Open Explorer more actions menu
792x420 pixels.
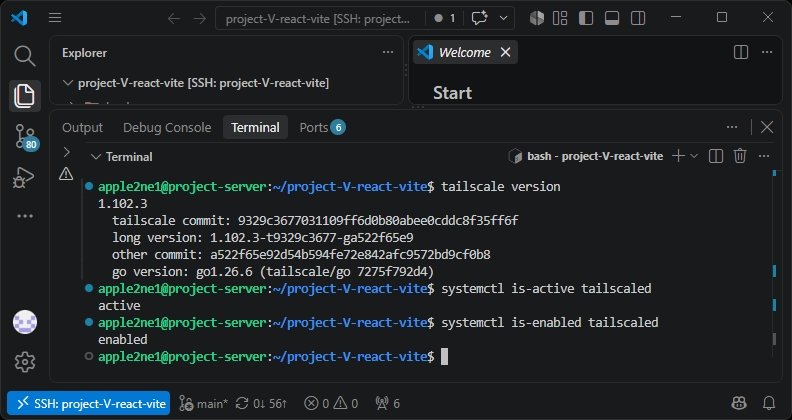click(388, 52)
